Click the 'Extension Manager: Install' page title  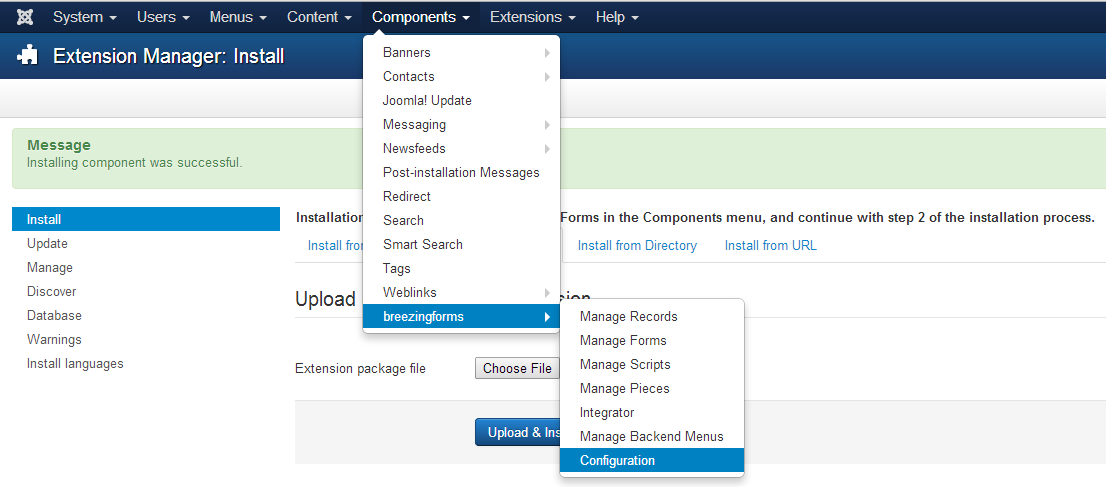click(x=169, y=56)
